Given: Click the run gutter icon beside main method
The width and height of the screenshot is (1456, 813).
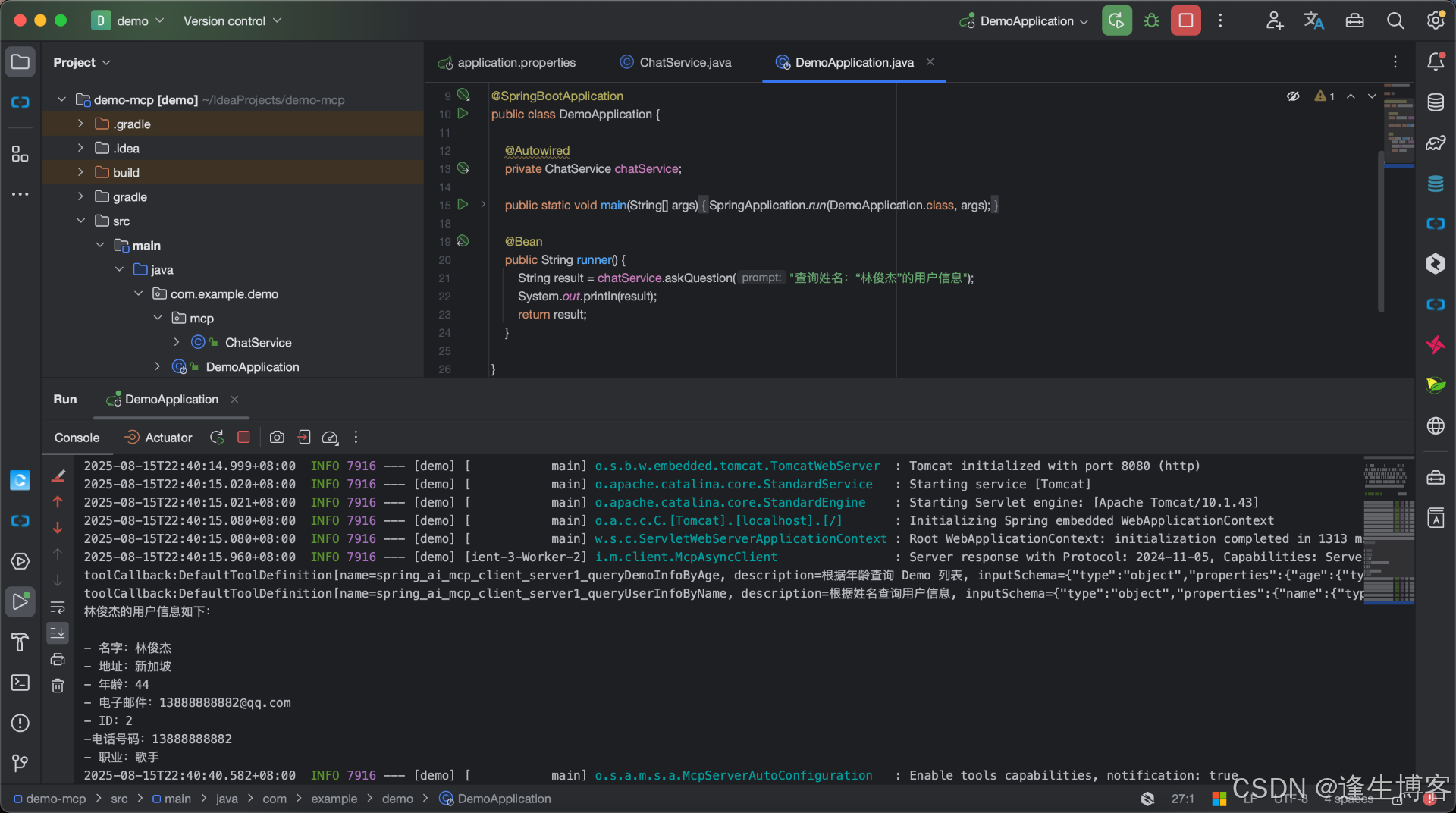Looking at the screenshot, I should click(x=463, y=205).
